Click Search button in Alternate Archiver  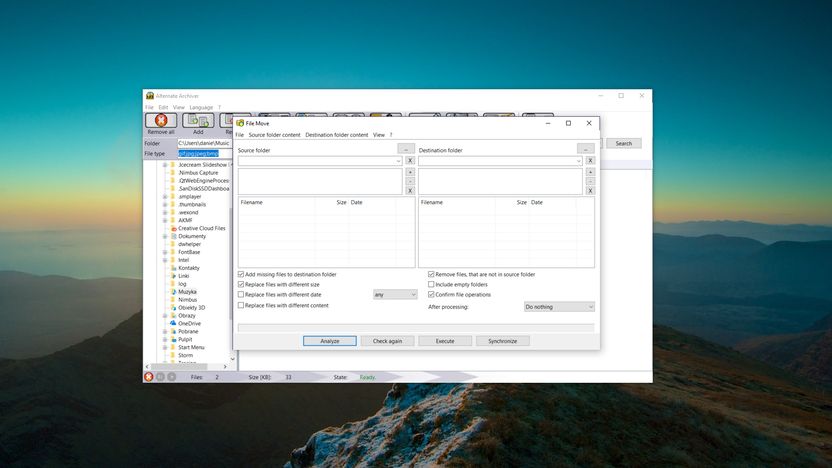coord(623,143)
